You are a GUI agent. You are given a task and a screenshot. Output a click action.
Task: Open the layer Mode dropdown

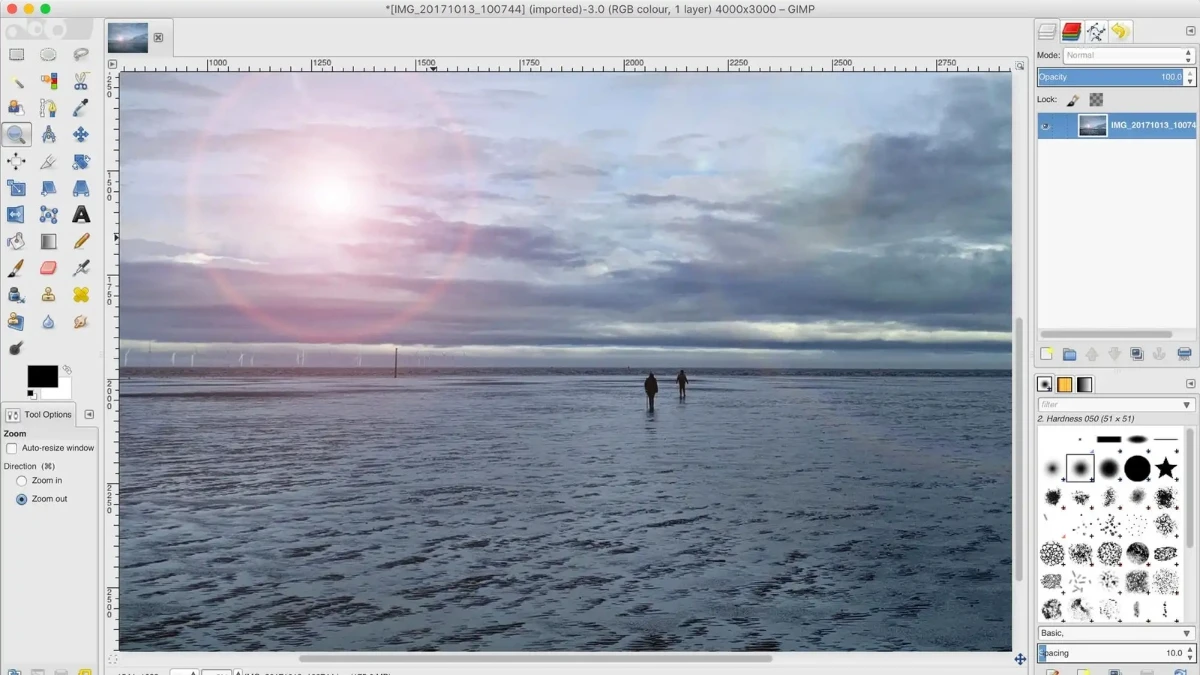coord(1129,55)
